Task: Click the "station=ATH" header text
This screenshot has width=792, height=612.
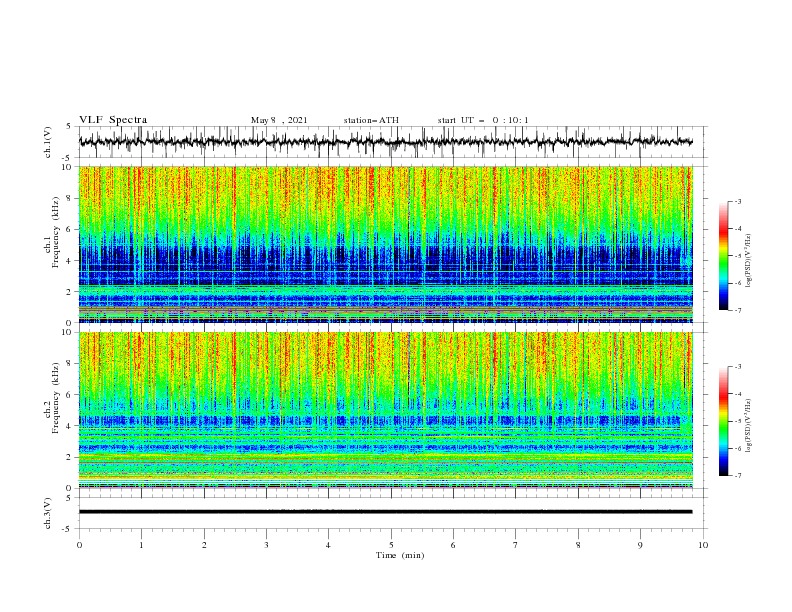Action: [371, 120]
